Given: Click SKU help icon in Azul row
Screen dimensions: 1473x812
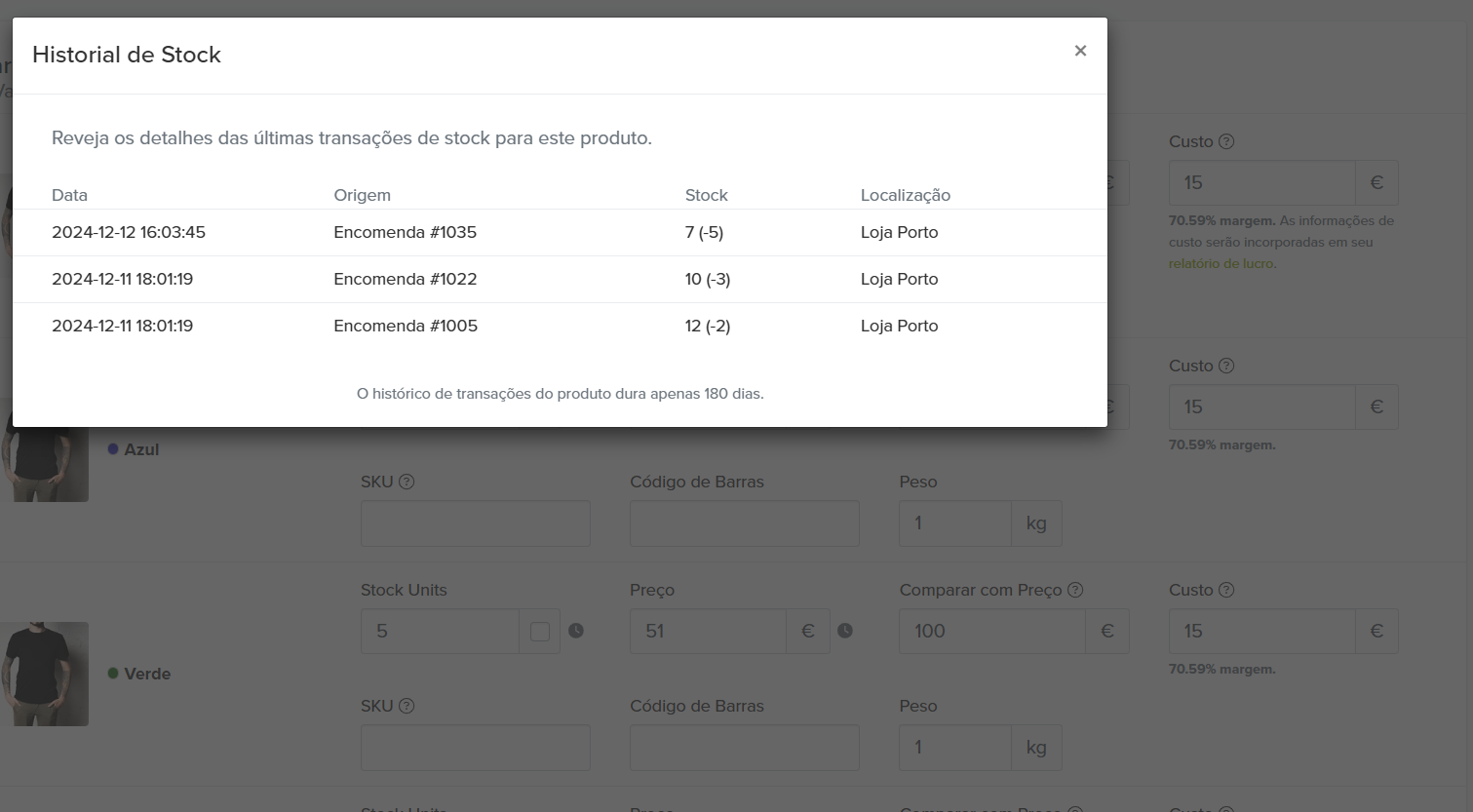Looking at the screenshot, I should pyautogui.click(x=407, y=482).
